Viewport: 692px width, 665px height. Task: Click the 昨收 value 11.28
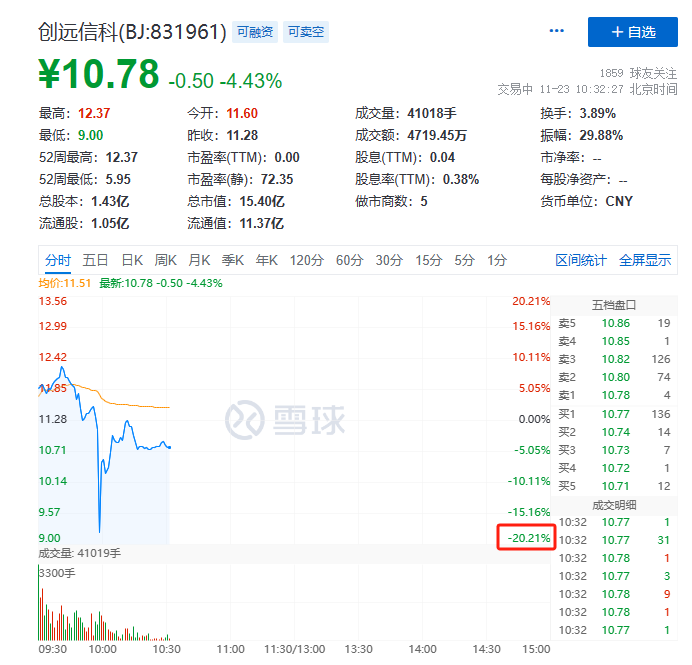[242, 135]
